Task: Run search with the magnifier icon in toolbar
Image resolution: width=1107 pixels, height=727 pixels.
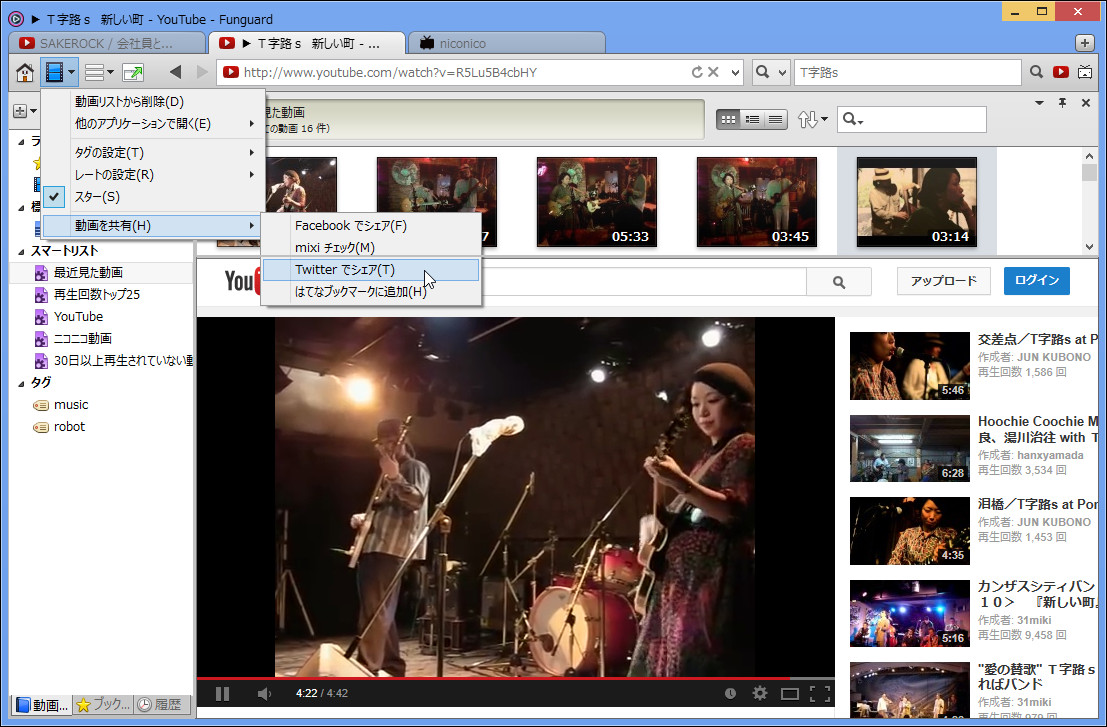Action: click(1036, 72)
